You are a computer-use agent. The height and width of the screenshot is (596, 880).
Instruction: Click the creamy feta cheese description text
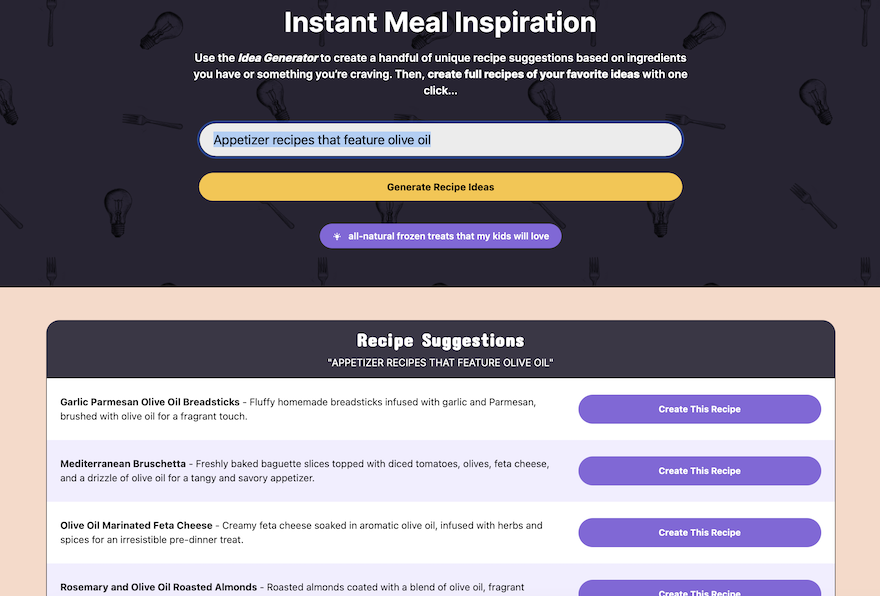click(380, 525)
